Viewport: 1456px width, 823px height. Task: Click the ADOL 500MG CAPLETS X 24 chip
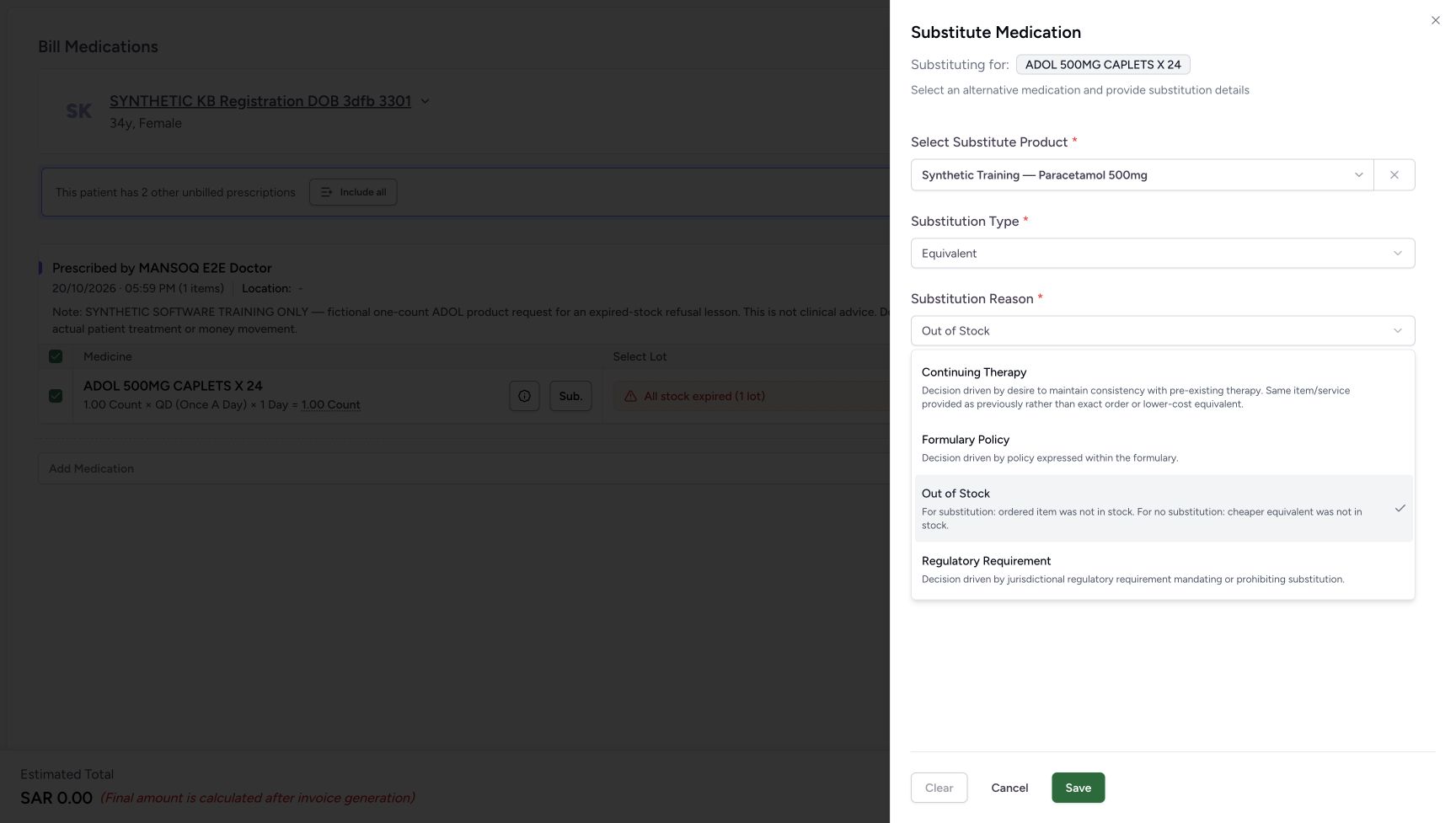[x=1103, y=65]
